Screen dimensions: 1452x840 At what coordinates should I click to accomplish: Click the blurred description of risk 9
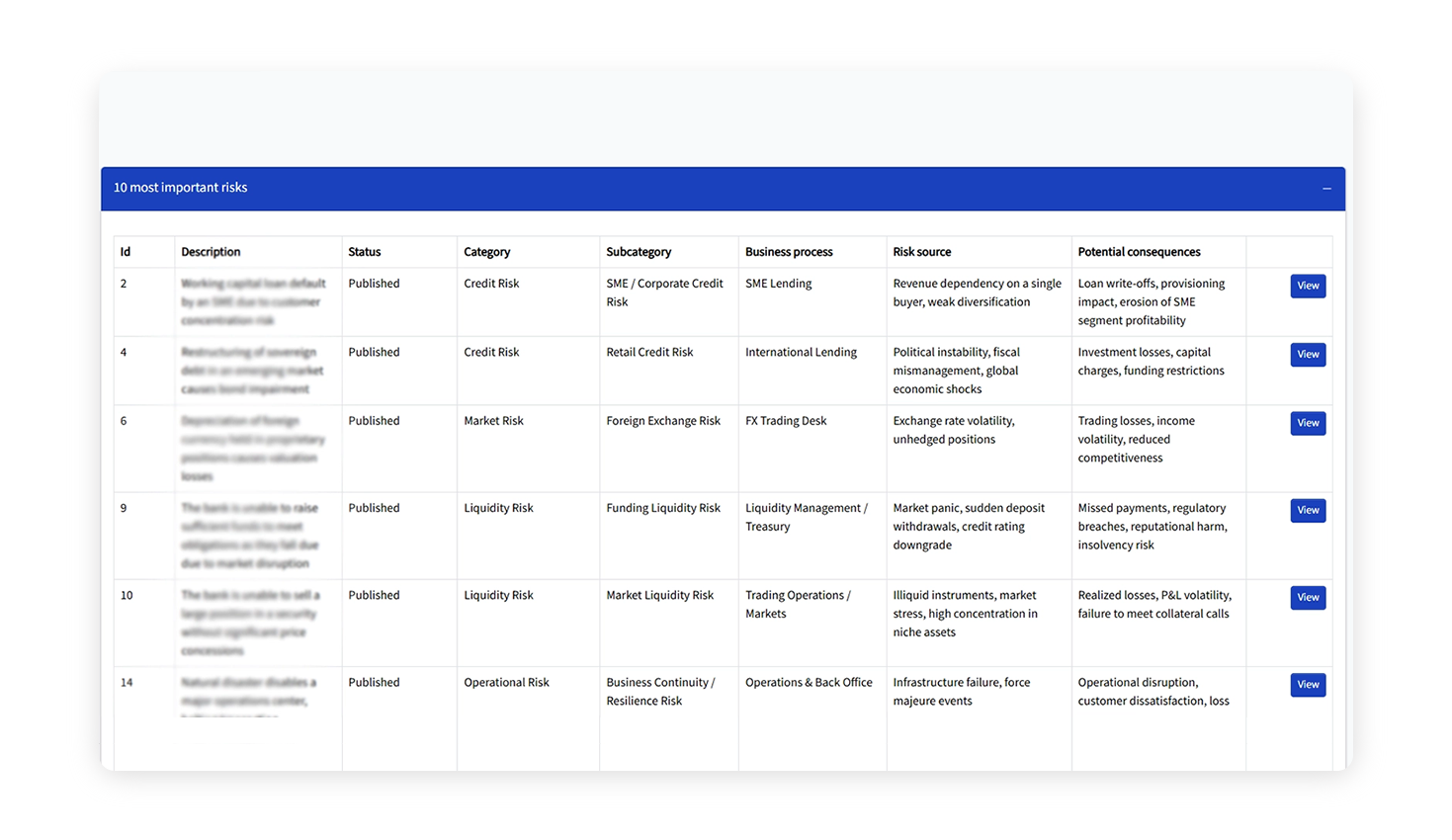click(x=250, y=535)
